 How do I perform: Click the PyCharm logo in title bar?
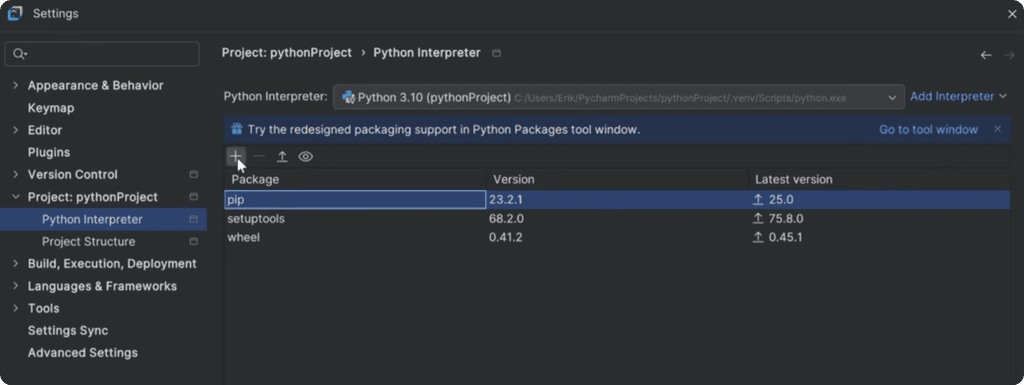pos(15,13)
